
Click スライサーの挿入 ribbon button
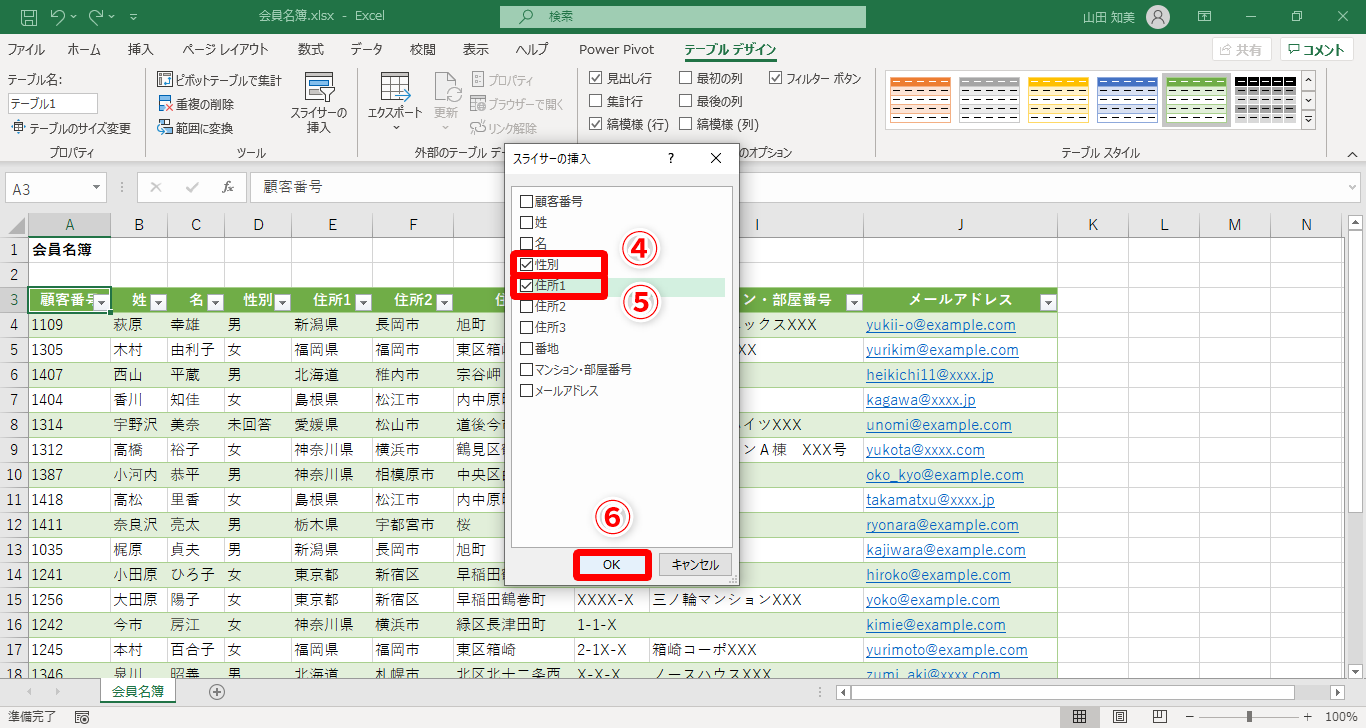(x=319, y=104)
